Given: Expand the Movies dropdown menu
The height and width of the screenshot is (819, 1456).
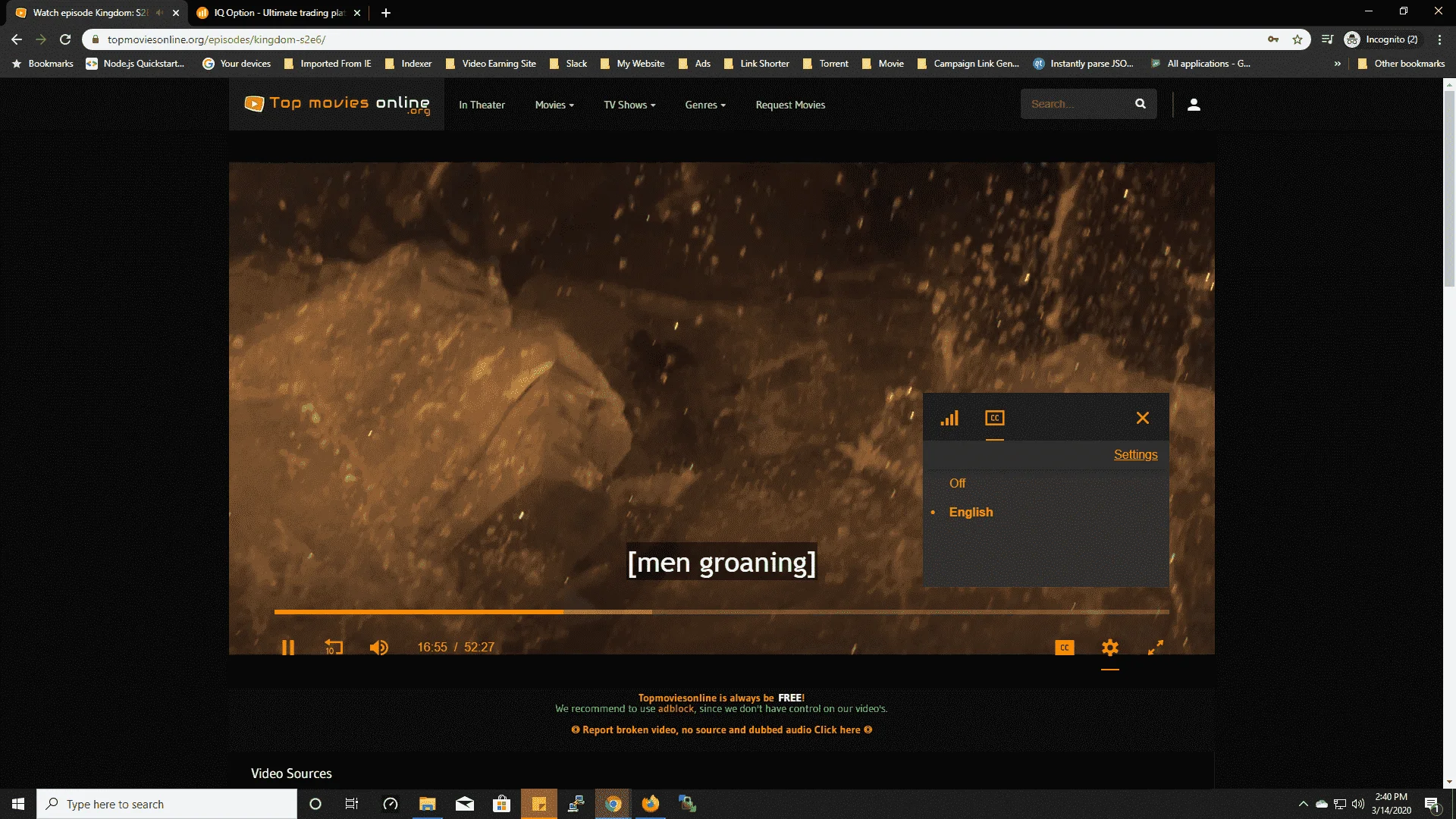Looking at the screenshot, I should [554, 105].
